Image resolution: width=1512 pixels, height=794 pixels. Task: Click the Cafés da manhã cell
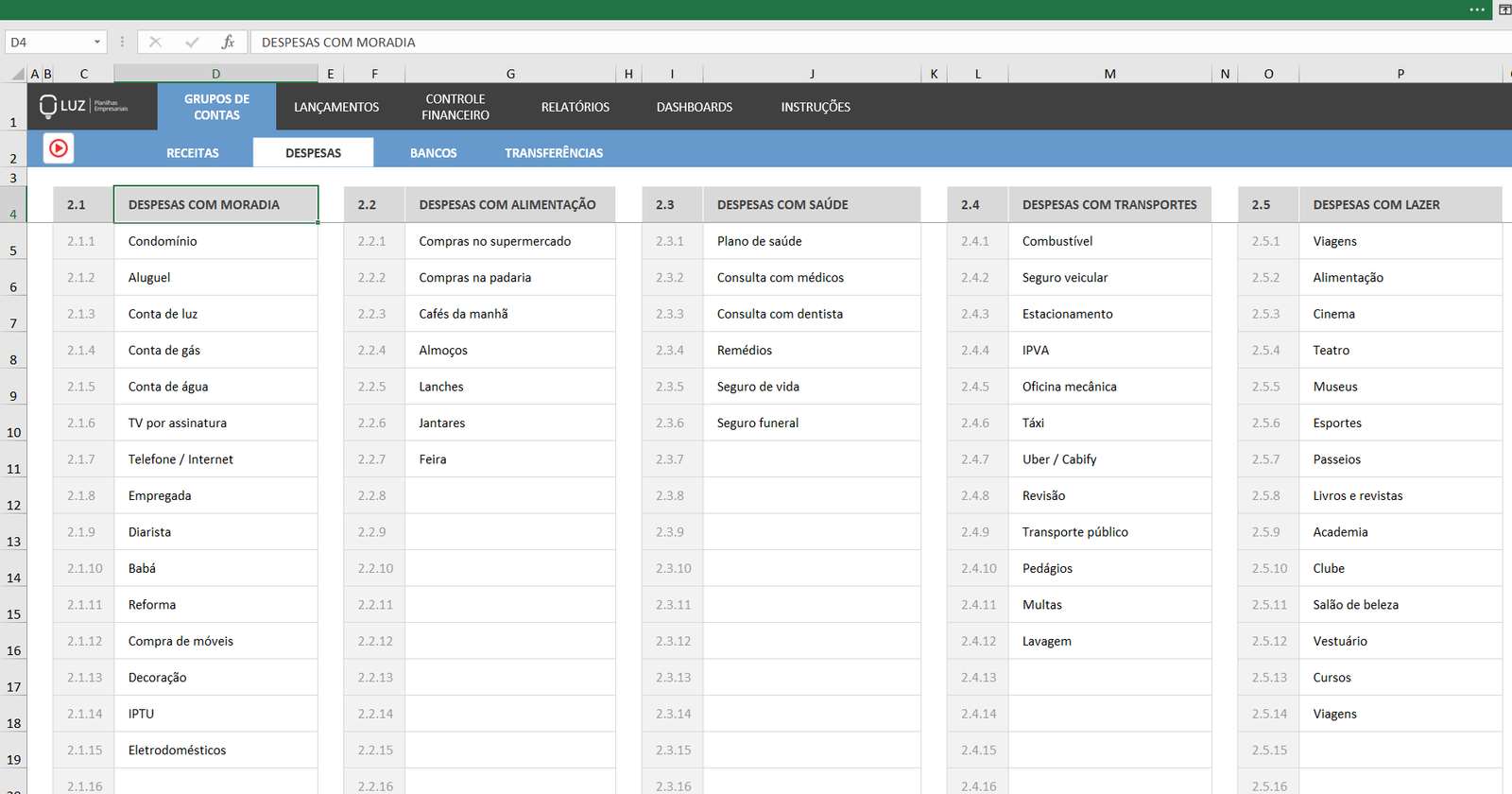pos(510,314)
